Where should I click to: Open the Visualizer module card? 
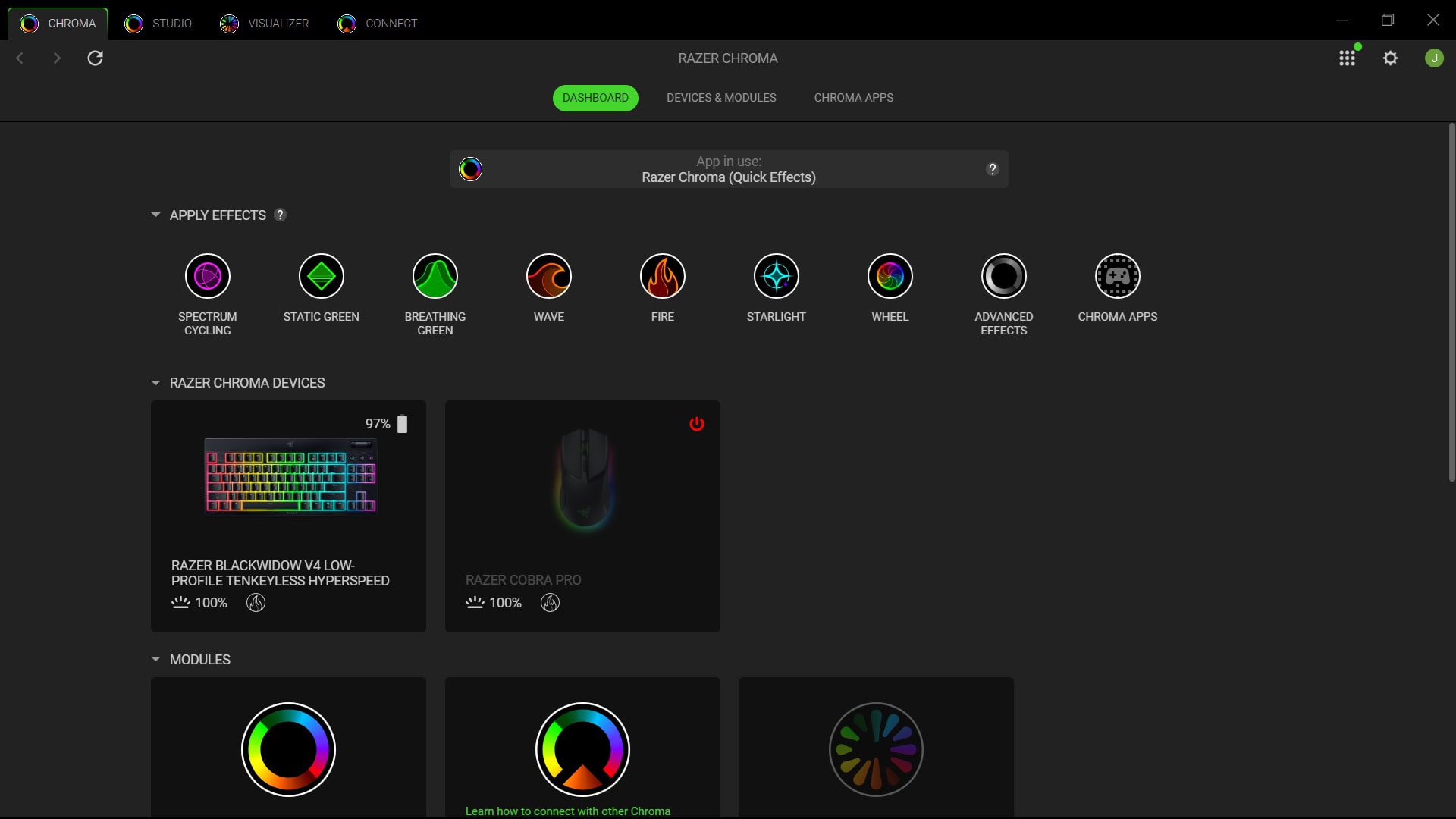[x=876, y=748]
